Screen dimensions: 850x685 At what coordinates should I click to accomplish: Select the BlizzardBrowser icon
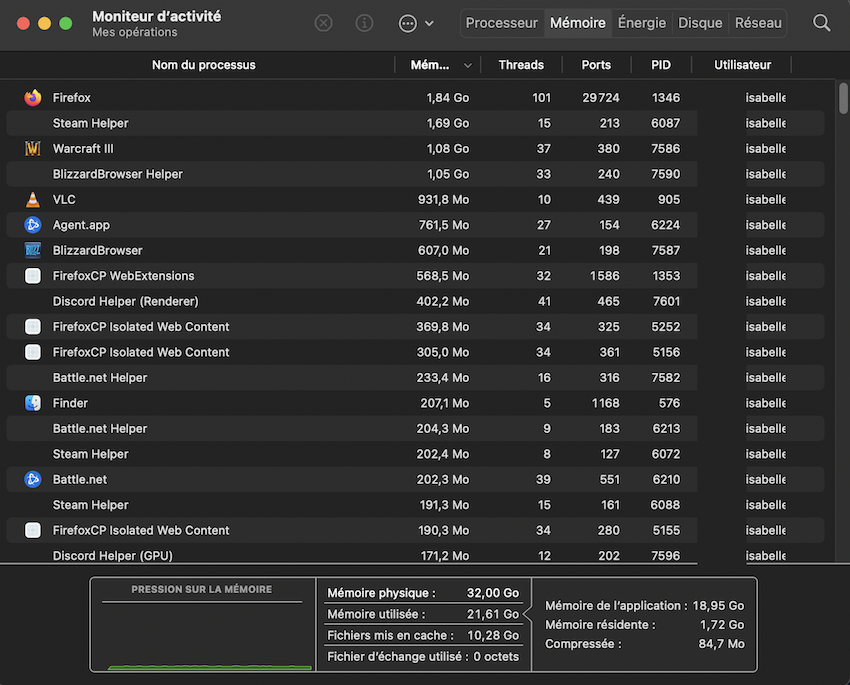coord(33,251)
